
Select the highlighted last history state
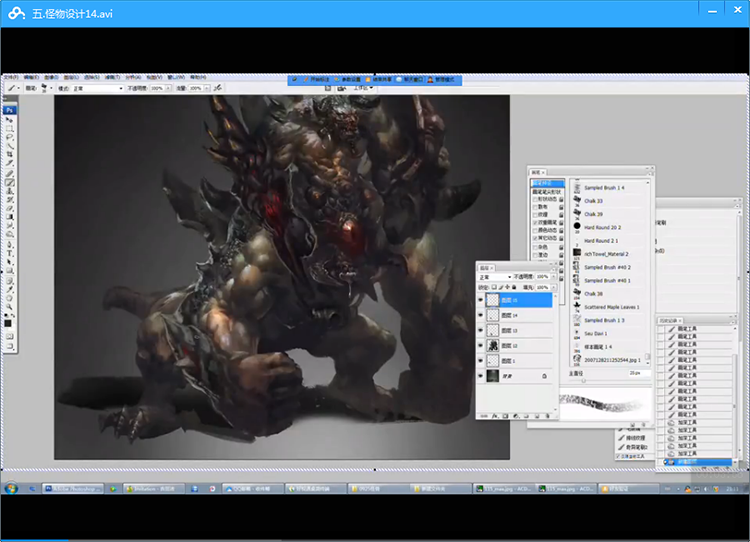[698, 462]
